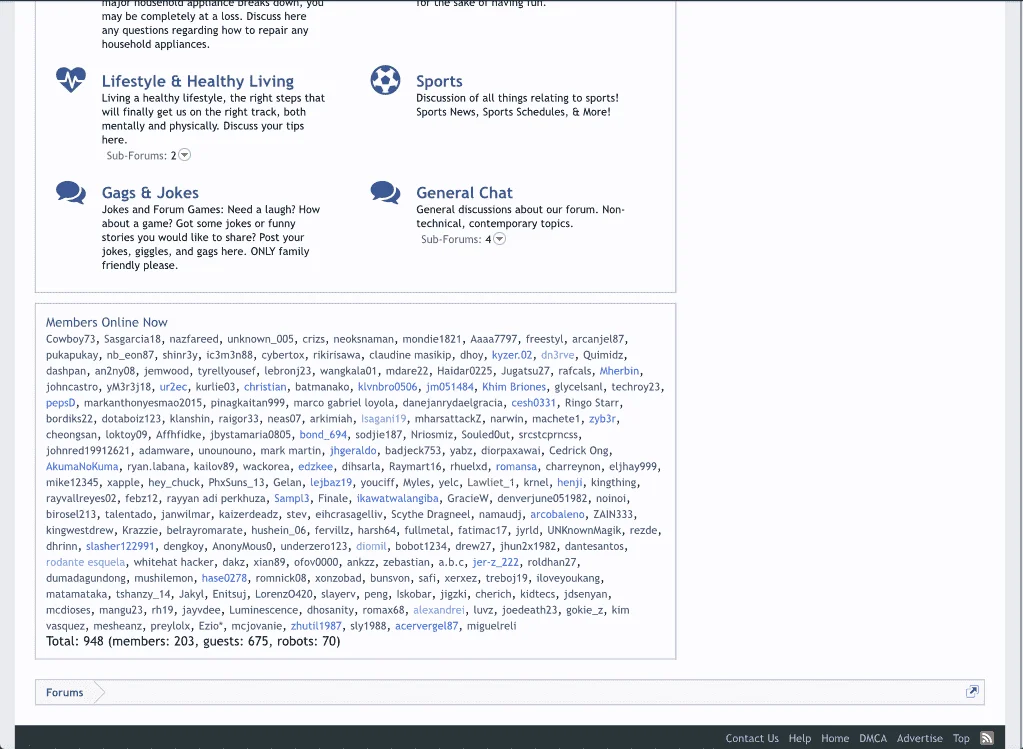Screen dimensions: 1023x749
Task: View member zyb3r profile
Action: pos(602,419)
